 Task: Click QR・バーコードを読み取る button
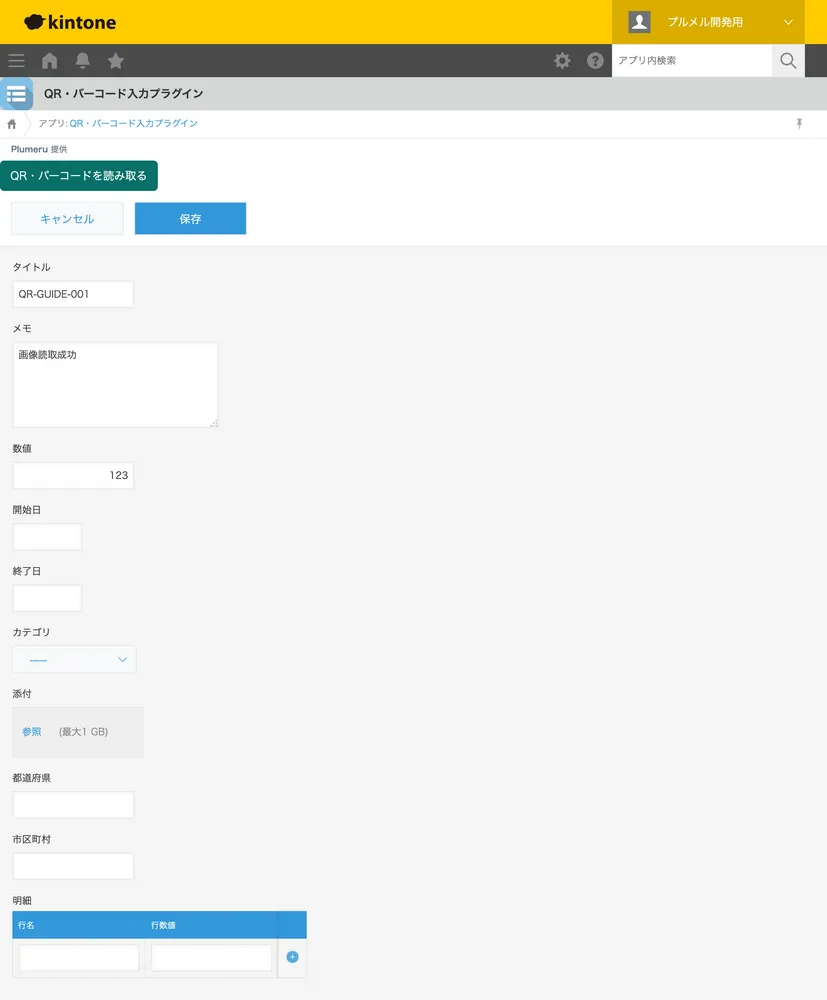pyautogui.click(x=78, y=175)
